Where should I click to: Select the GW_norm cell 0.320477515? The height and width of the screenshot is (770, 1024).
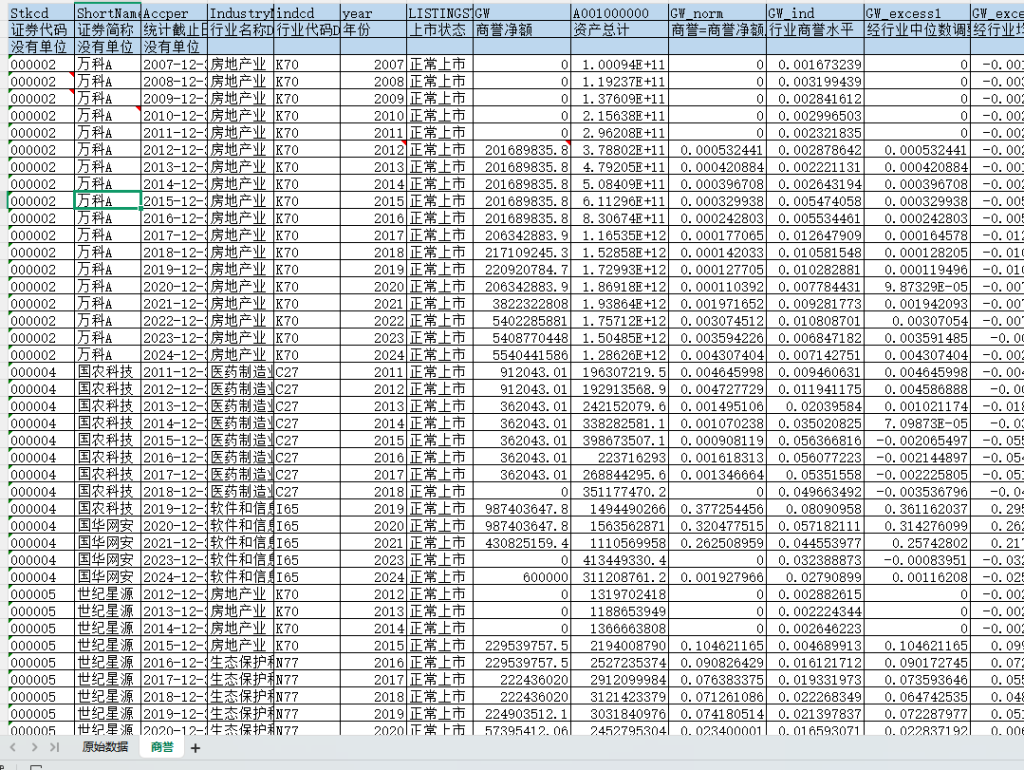coord(718,525)
